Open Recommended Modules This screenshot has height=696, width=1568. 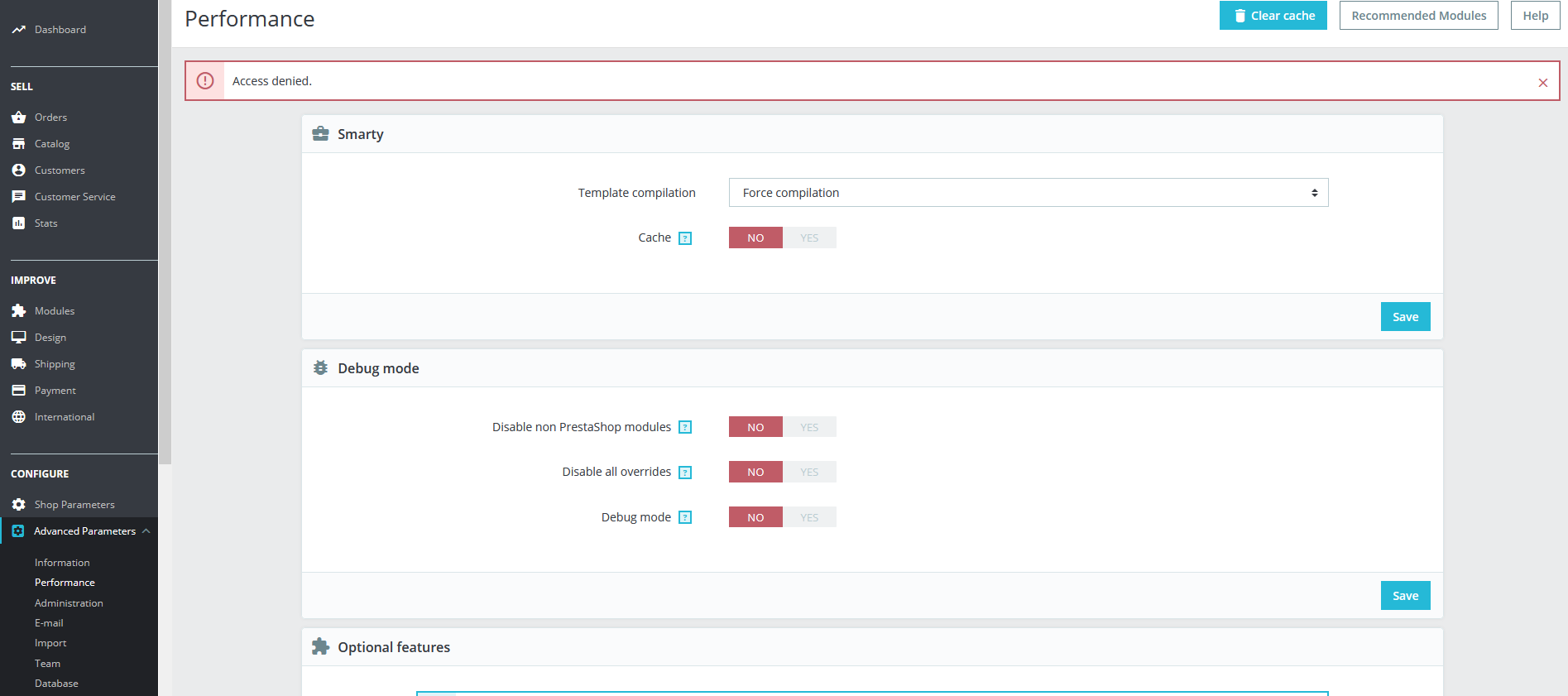(x=1419, y=16)
